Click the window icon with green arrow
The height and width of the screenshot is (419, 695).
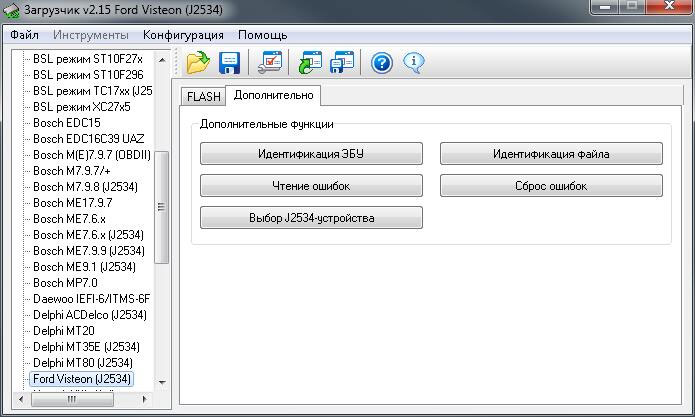coord(310,63)
